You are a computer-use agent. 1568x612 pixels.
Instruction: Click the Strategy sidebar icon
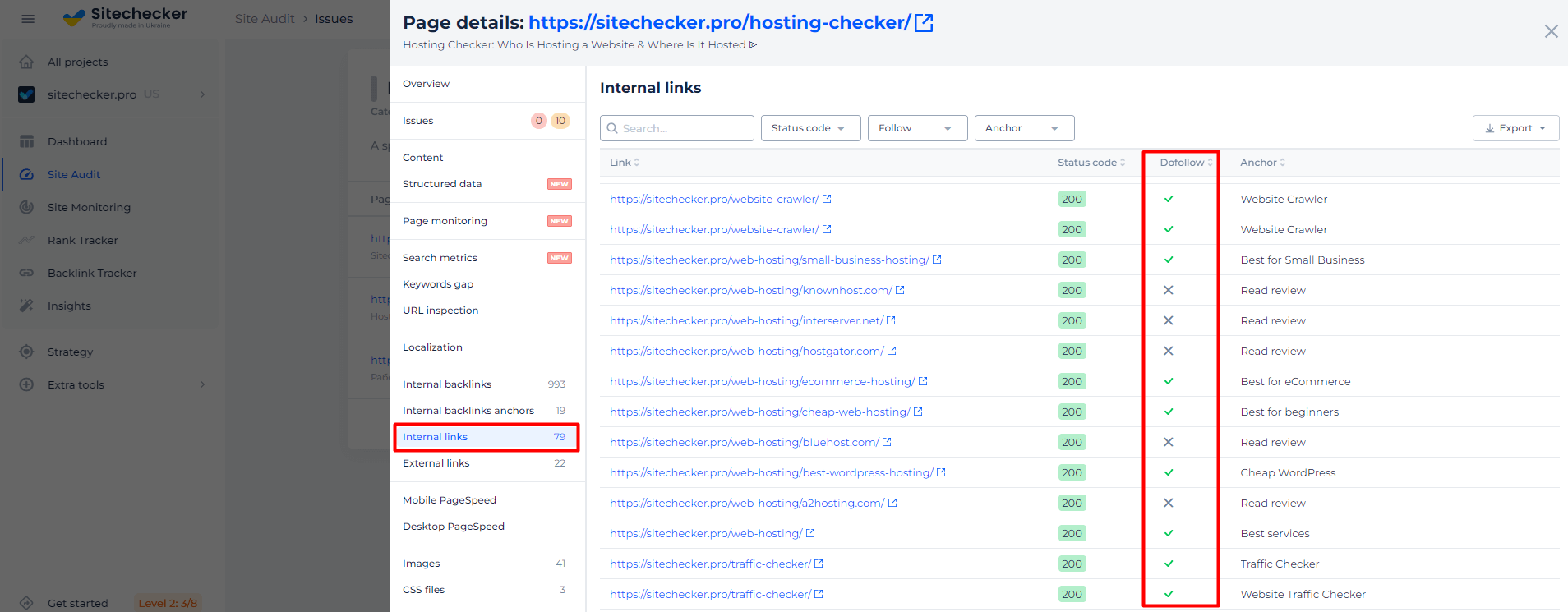(x=26, y=352)
